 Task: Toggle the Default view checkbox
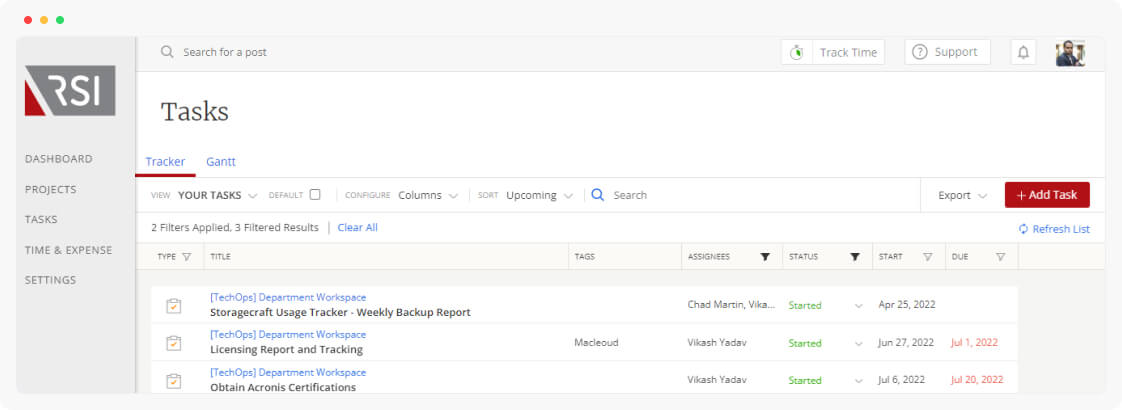(x=315, y=195)
